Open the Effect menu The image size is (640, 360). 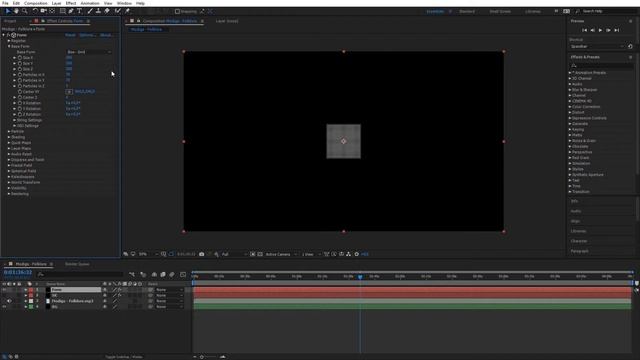tap(71, 3)
